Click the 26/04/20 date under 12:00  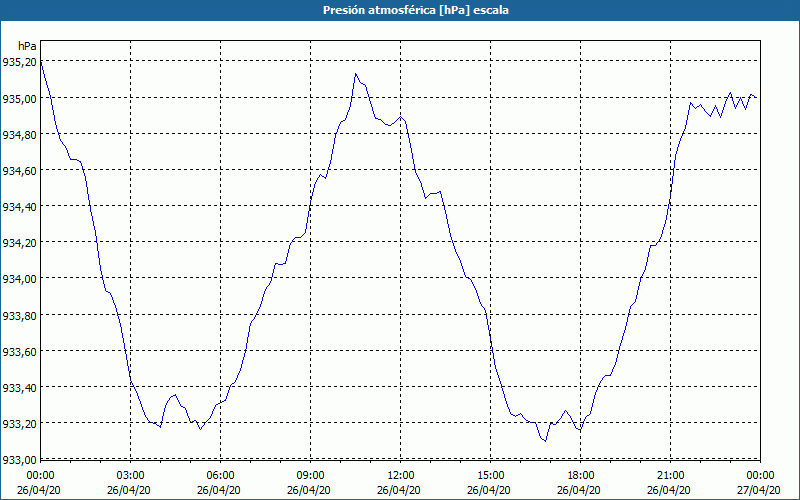(x=399, y=490)
